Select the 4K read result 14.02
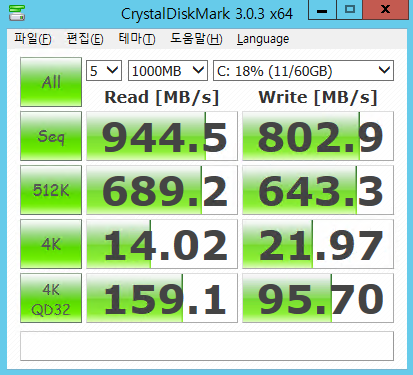The width and height of the screenshot is (413, 375). [162, 244]
